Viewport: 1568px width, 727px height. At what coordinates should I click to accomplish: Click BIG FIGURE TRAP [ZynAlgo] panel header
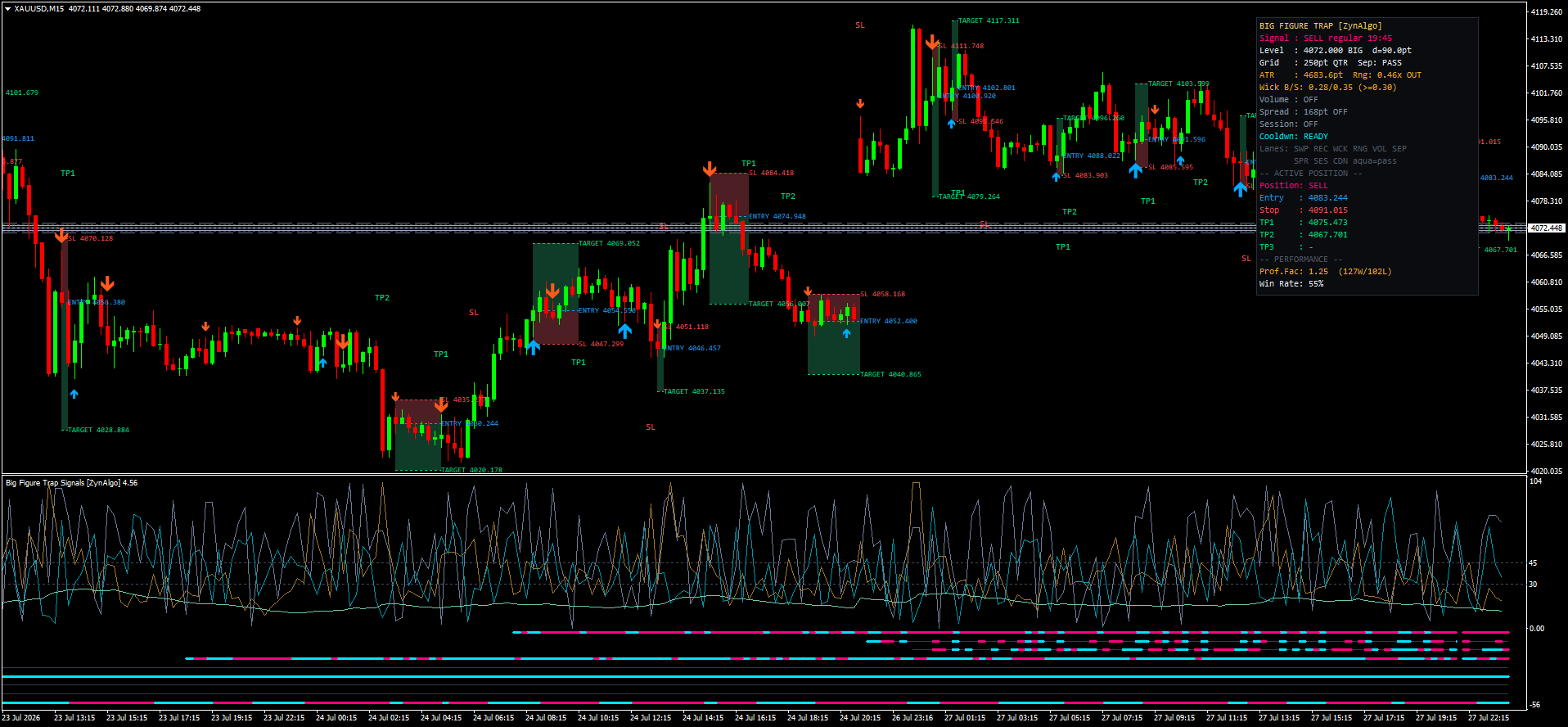[x=1320, y=26]
